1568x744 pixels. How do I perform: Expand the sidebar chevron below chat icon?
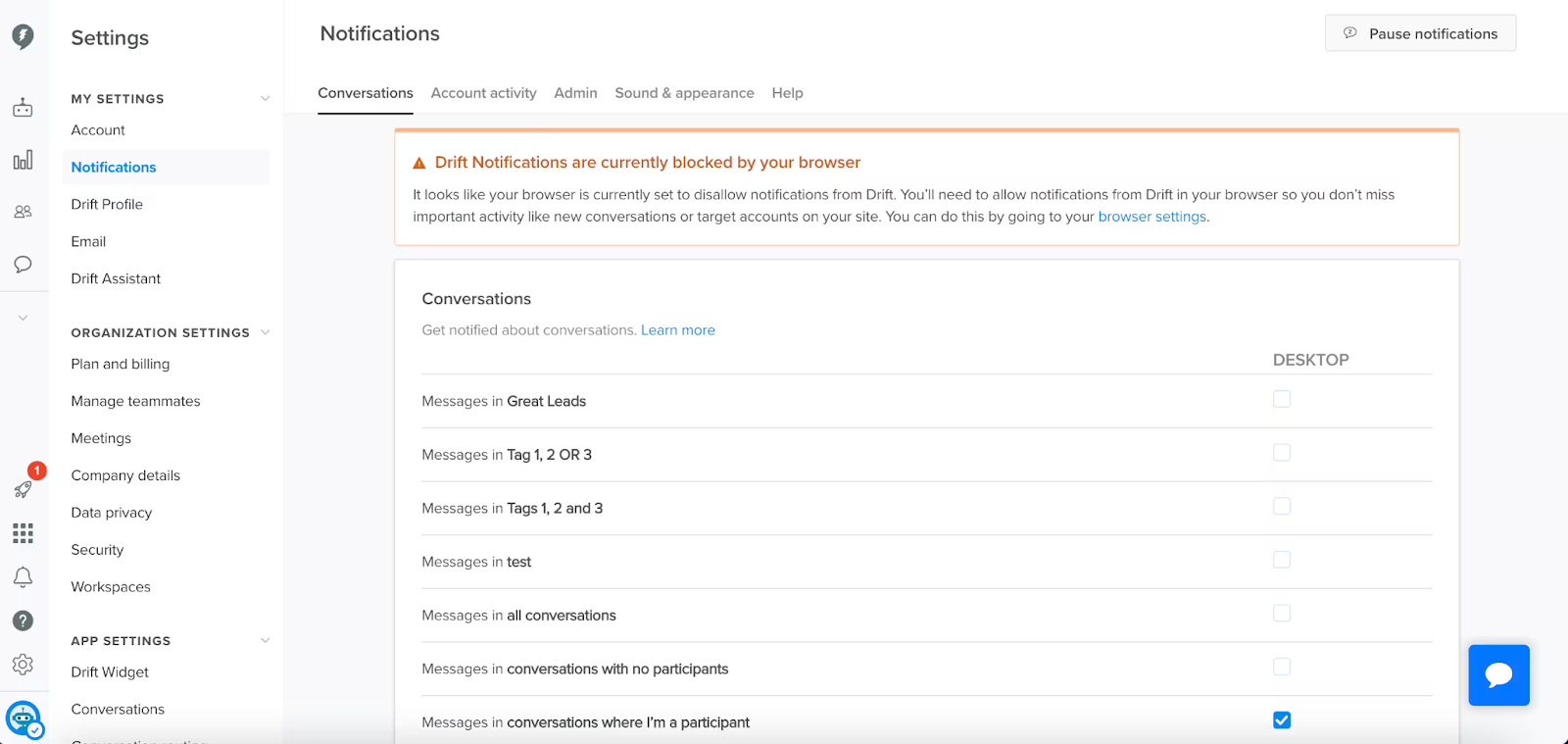[23, 318]
